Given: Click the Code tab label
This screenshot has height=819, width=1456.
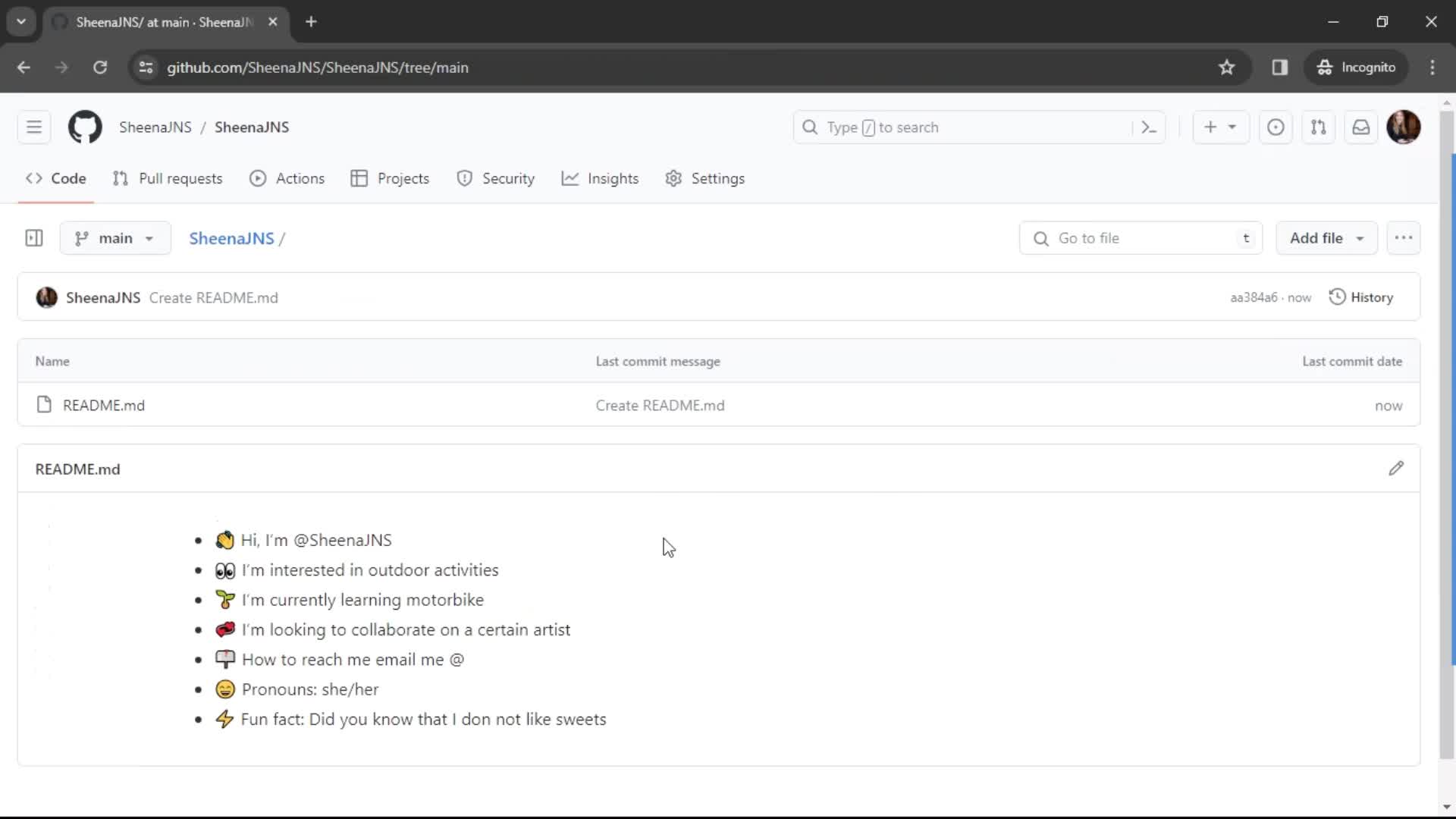Looking at the screenshot, I should click(x=67, y=178).
